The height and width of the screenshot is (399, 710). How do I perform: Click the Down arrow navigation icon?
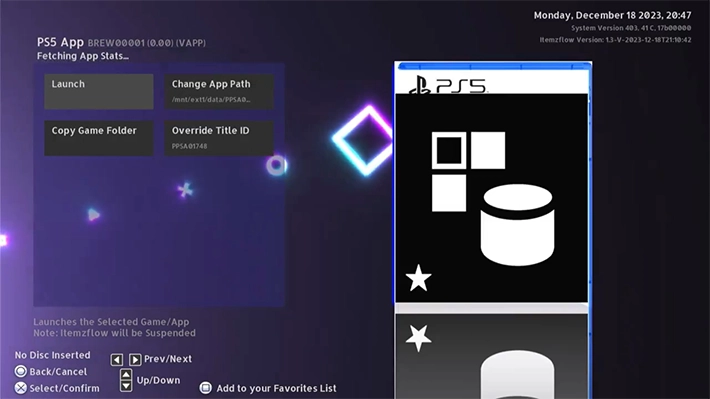pos(126,386)
